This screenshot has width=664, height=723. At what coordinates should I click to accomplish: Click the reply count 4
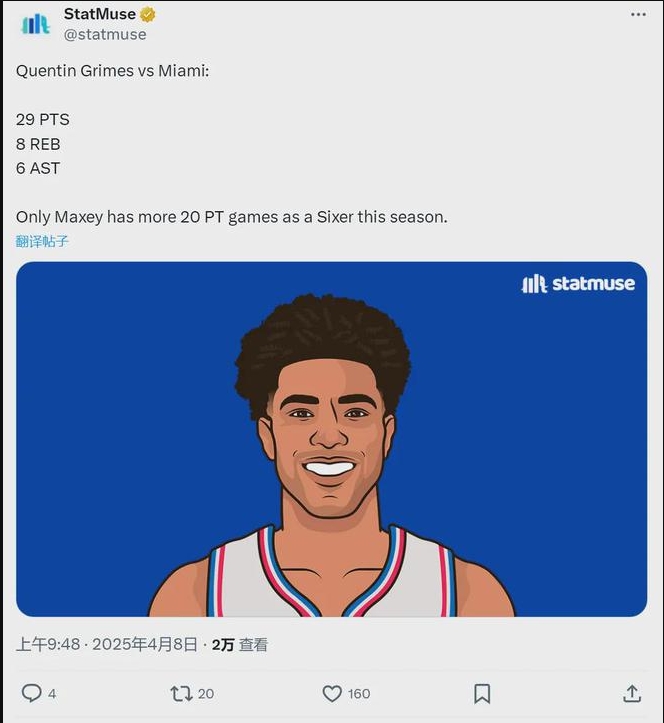pos(52,693)
